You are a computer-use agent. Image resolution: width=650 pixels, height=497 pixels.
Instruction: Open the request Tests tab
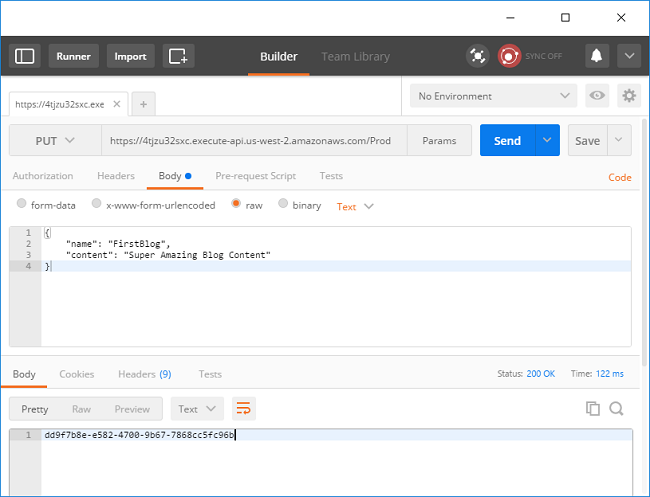(x=331, y=176)
